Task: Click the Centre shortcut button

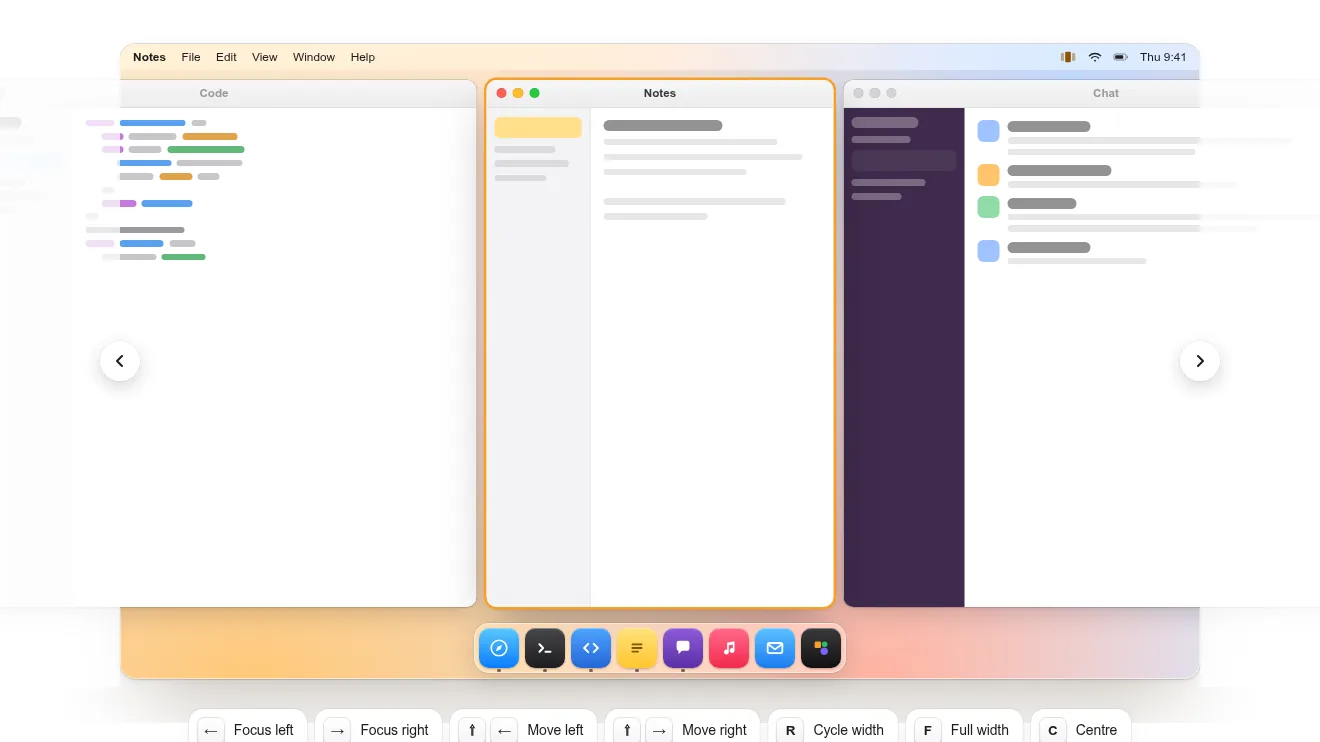Action: click(x=1081, y=729)
